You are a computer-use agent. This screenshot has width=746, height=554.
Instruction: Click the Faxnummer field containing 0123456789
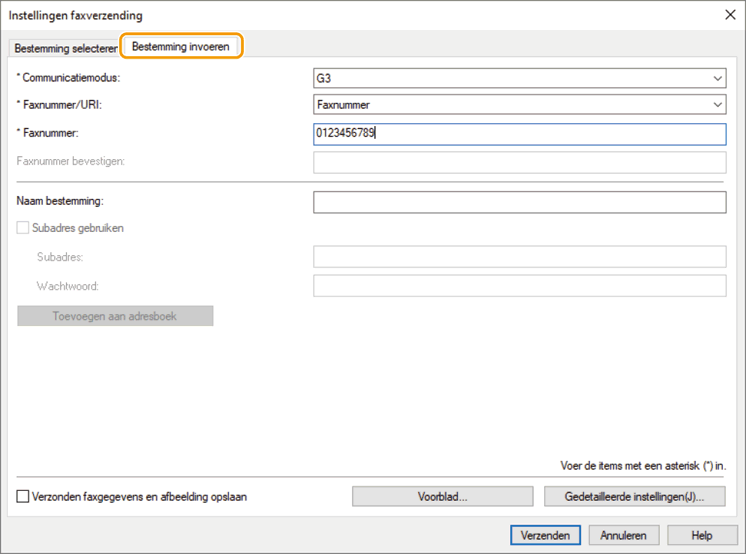click(x=519, y=134)
